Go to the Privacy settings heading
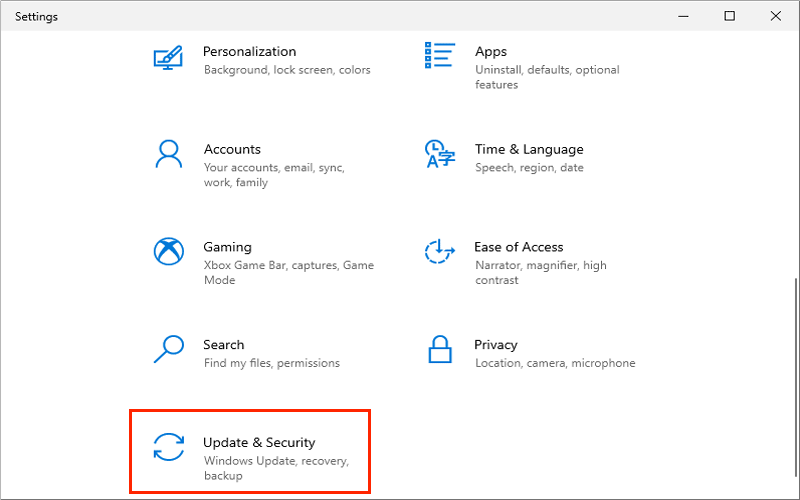 [x=495, y=345]
